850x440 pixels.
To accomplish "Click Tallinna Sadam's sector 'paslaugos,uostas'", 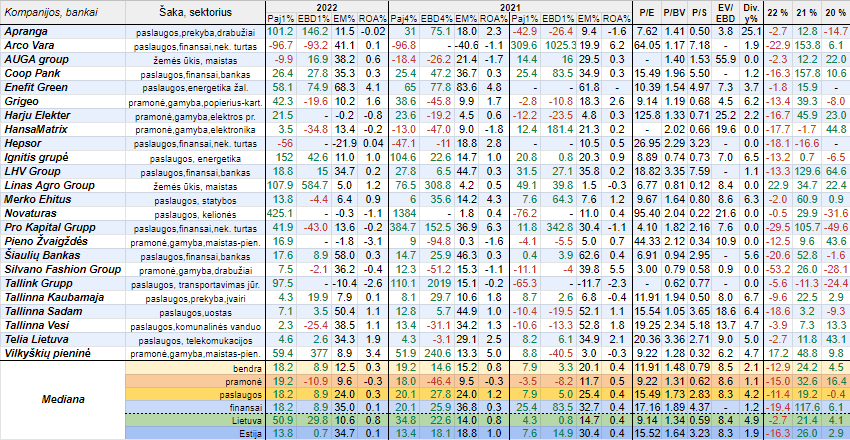I will [x=196, y=312].
